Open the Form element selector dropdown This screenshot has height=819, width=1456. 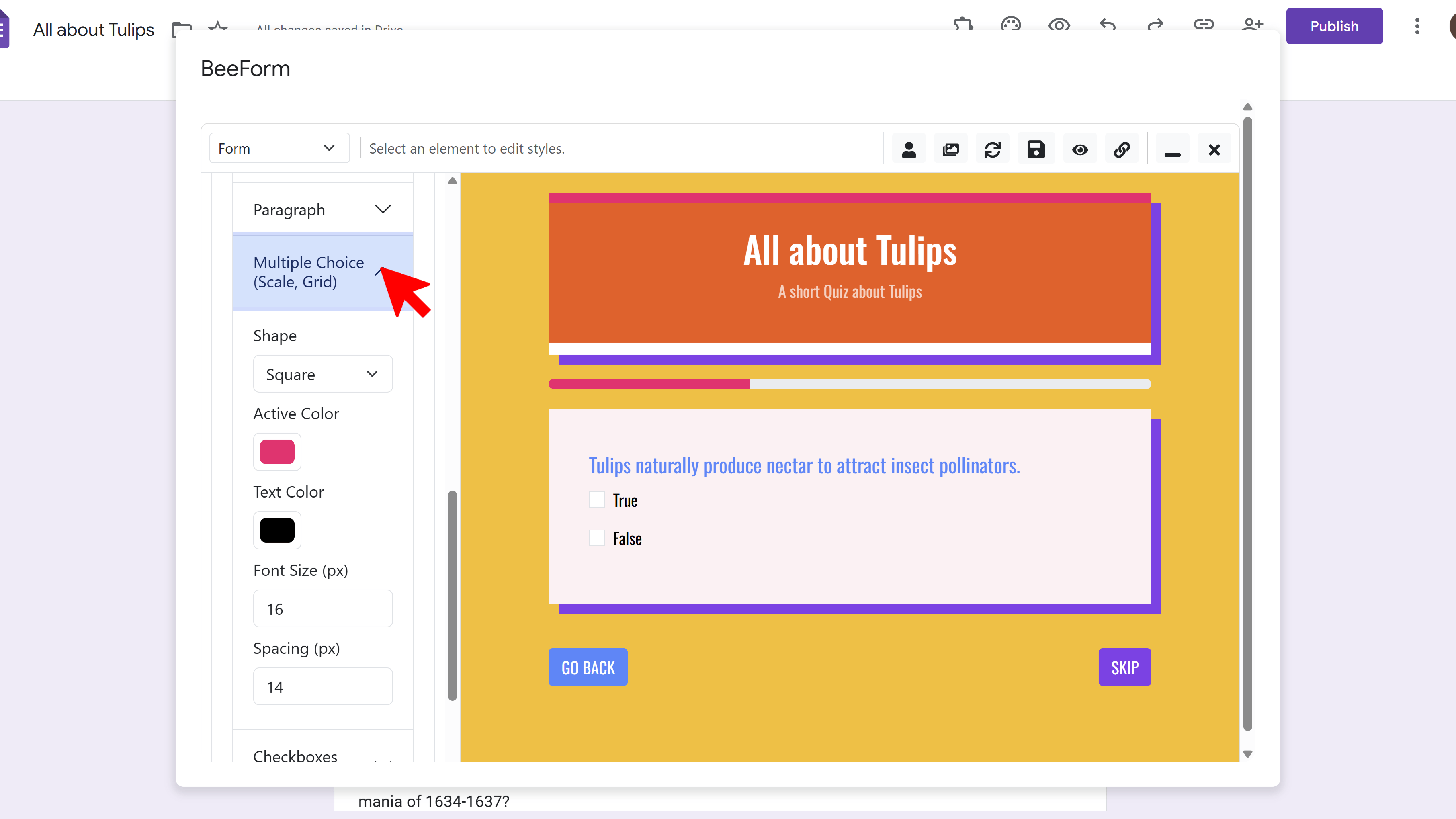[x=279, y=148]
